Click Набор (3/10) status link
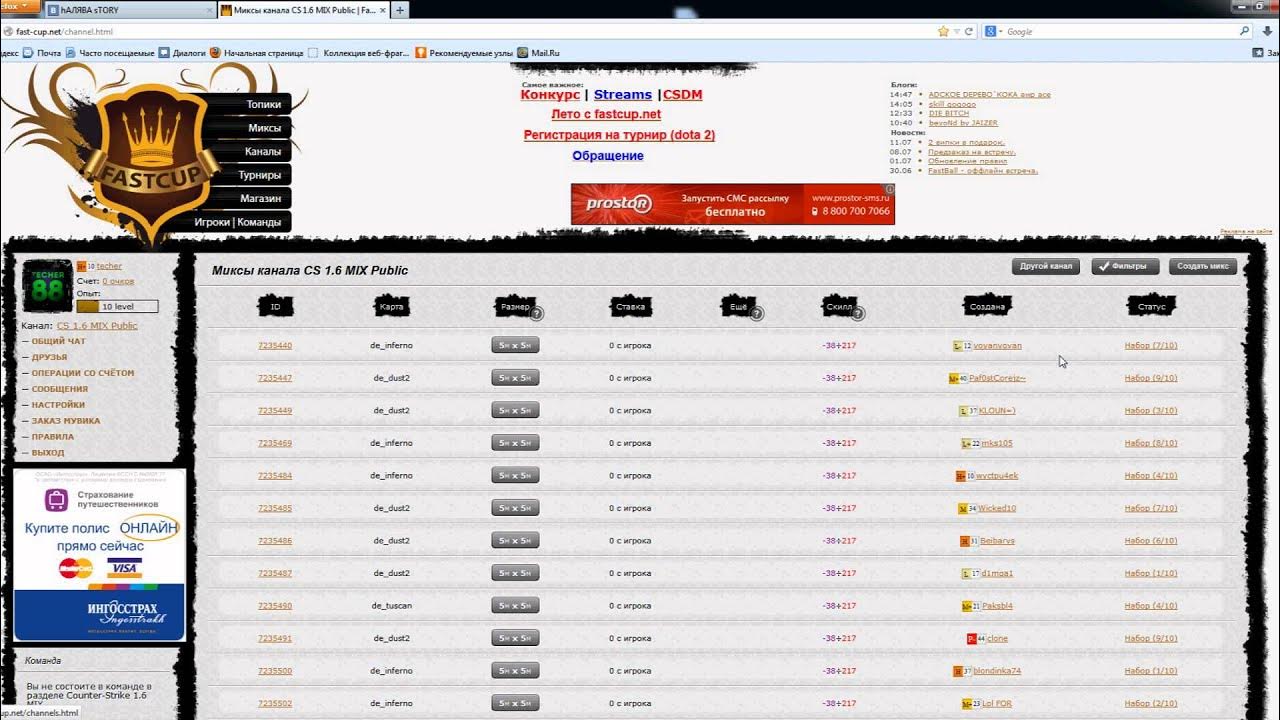Image resolution: width=1280 pixels, height=720 pixels. [1151, 411]
